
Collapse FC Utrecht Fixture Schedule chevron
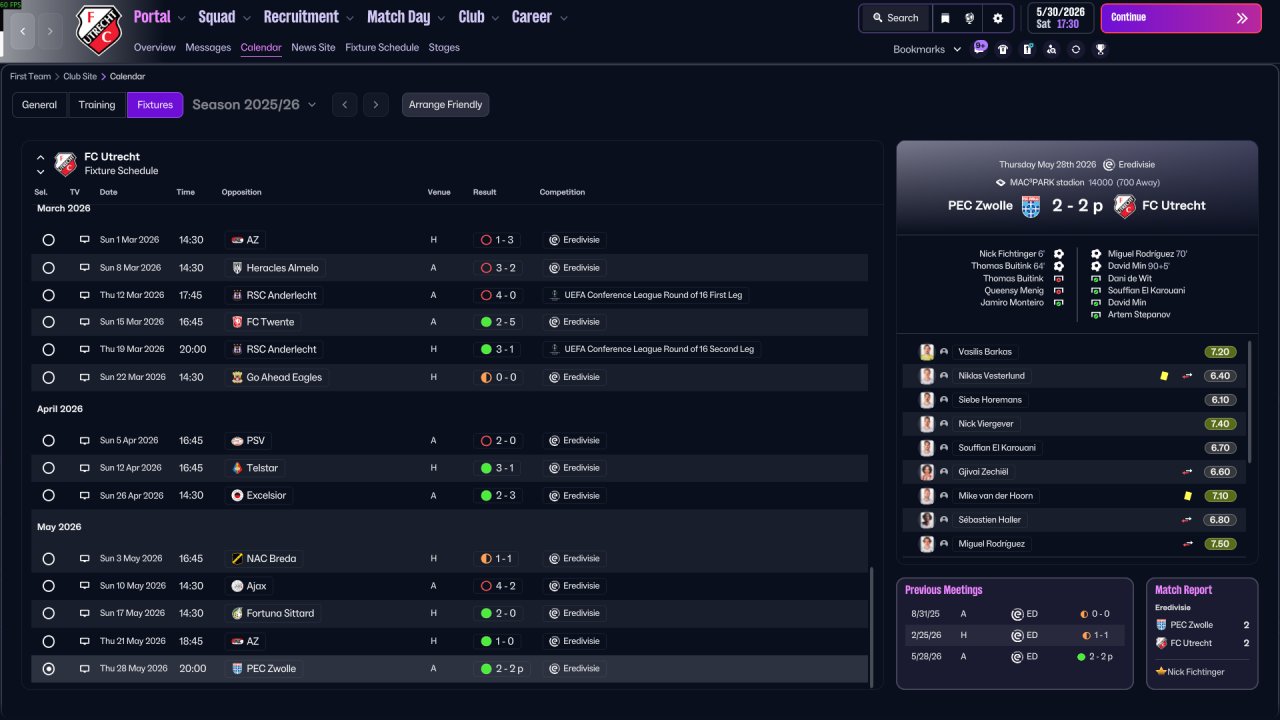click(41, 158)
